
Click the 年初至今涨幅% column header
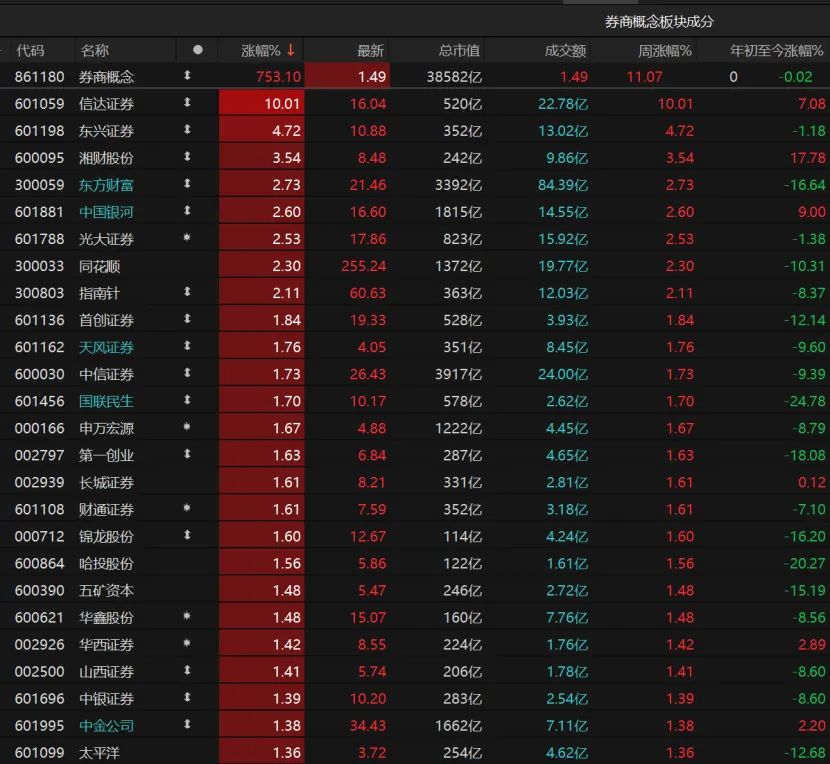tap(777, 50)
